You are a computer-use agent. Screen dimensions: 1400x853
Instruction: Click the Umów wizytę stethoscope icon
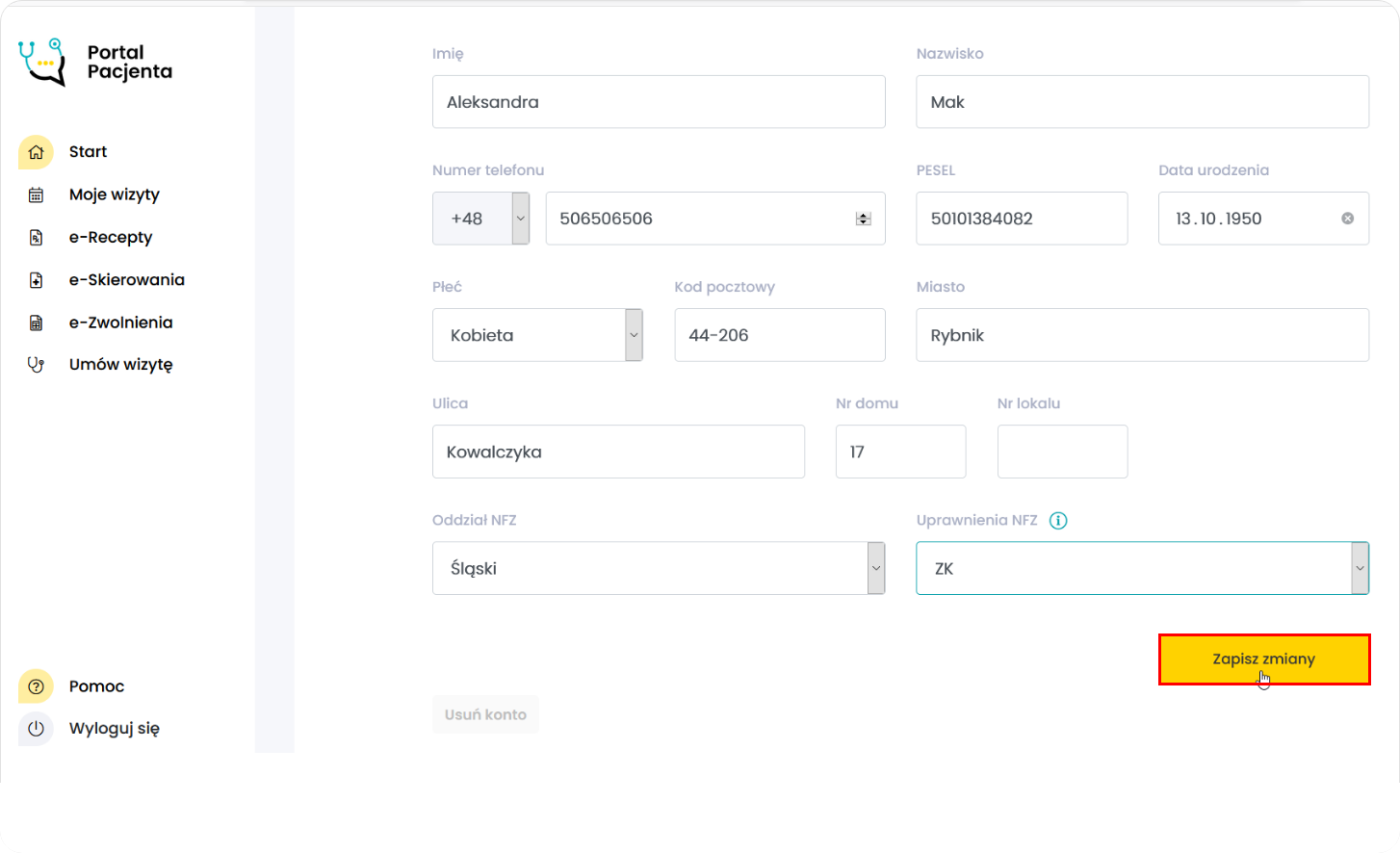36,365
